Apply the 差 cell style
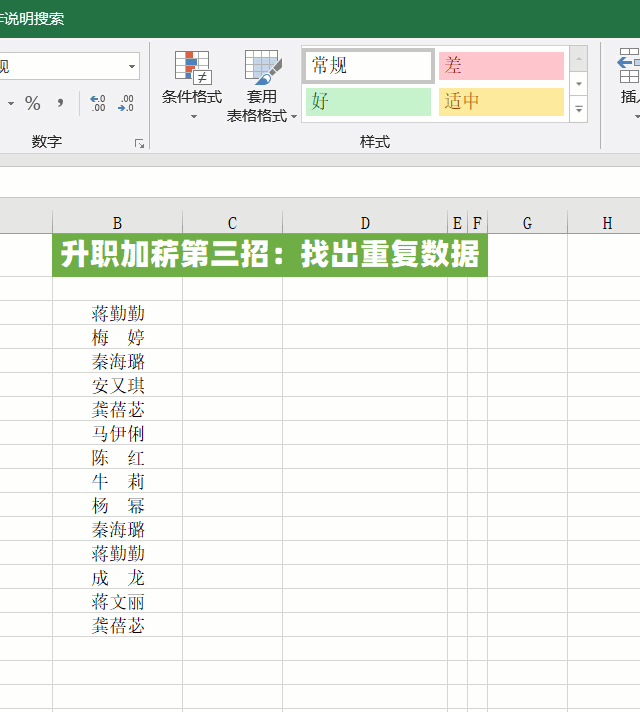 501,66
